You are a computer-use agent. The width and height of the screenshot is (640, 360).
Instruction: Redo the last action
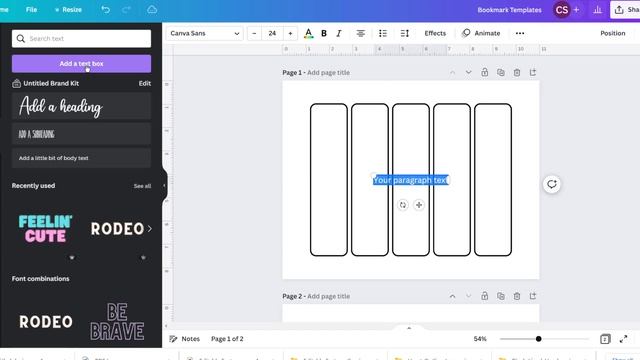click(x=126, y=9)
